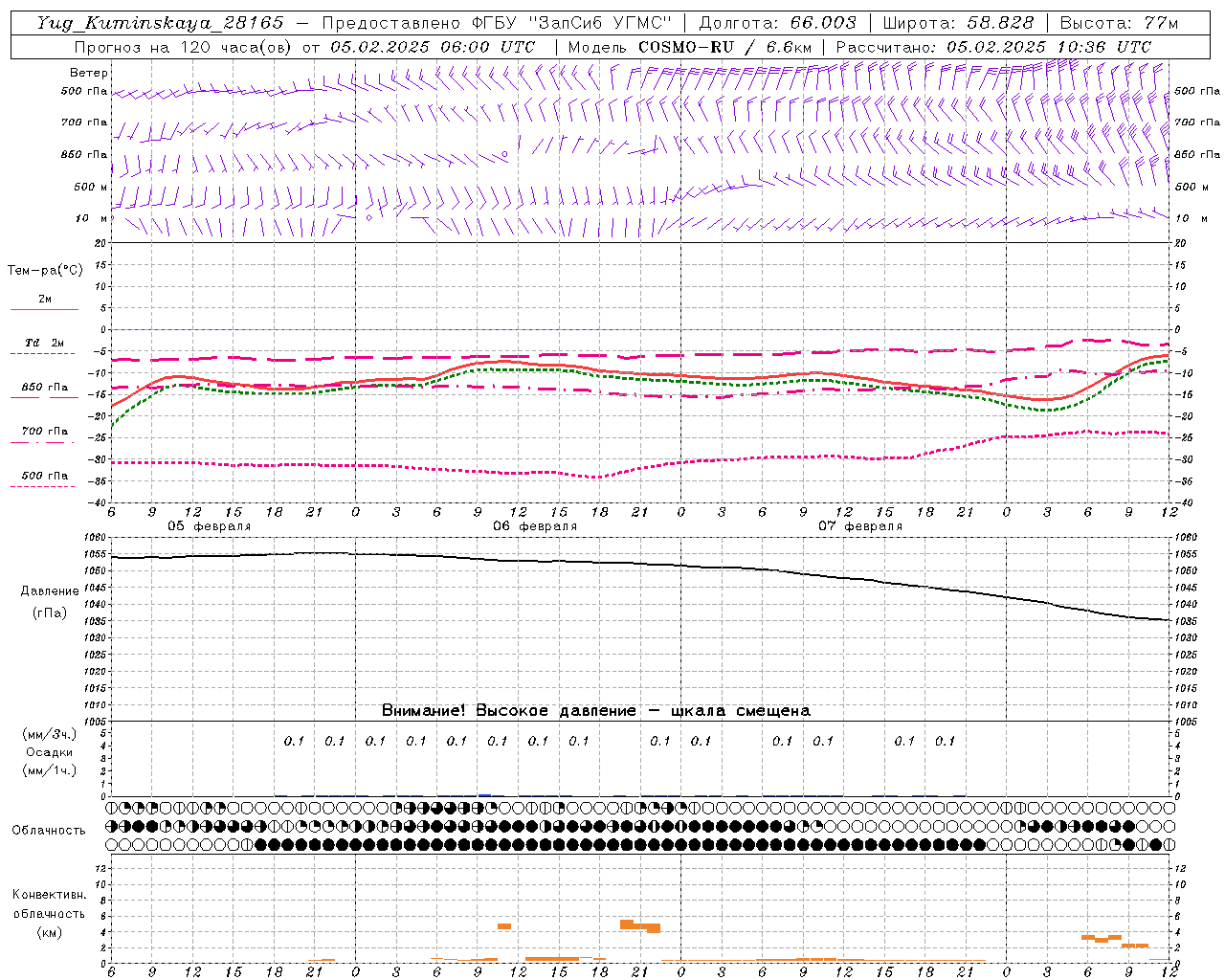Click the diamond wind symbol in the 10 м row
This screenshot has height=980, width=1225.
click(x=369, y=217)
